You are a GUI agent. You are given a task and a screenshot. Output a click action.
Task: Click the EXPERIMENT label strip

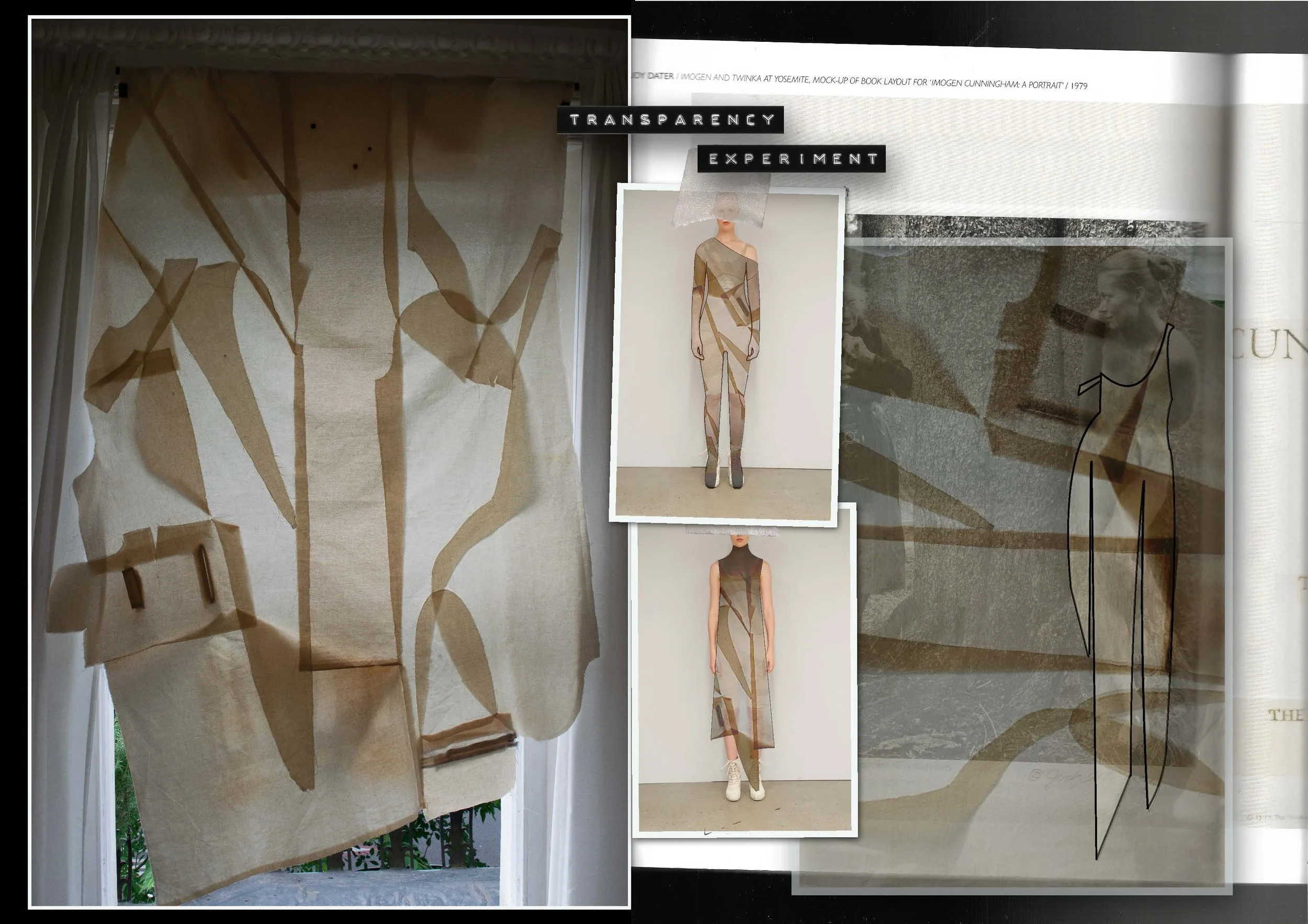792,159
